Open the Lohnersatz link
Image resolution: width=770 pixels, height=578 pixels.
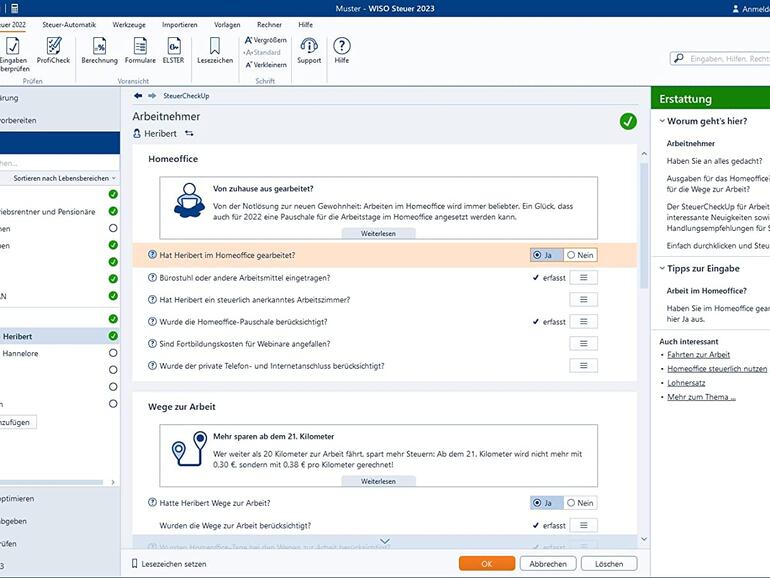pyautogui.click(x=686, y=383)
